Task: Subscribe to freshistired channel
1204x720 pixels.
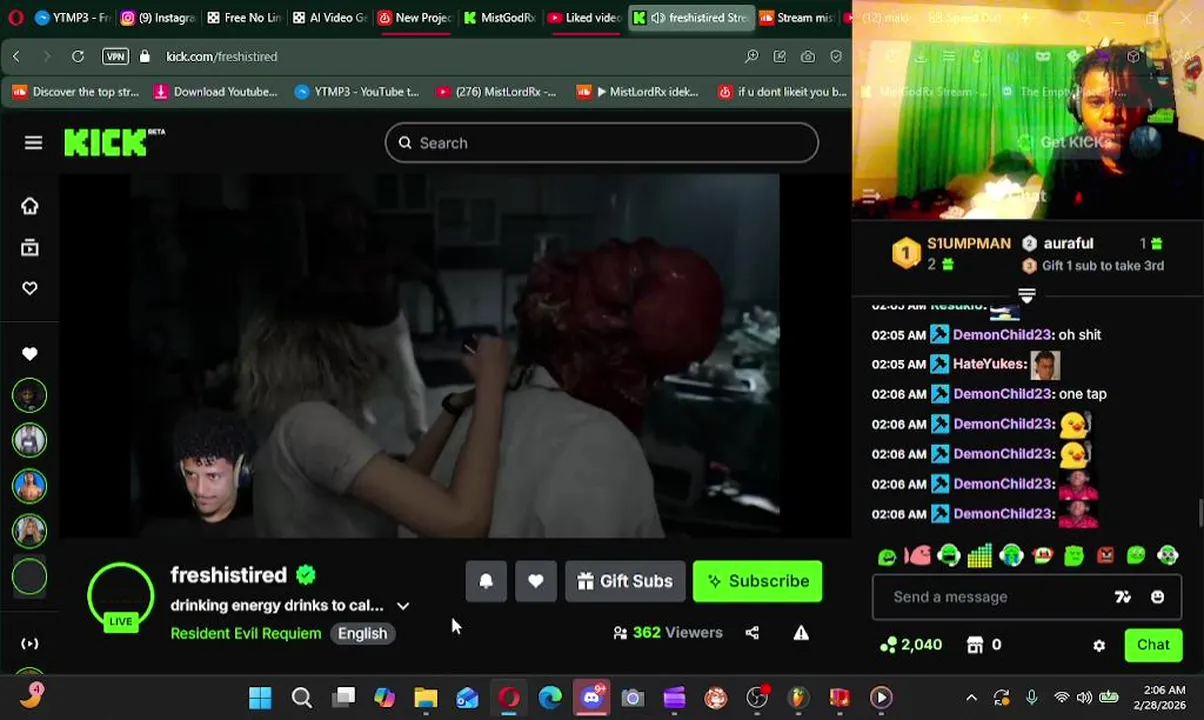Action: pyautogui.click(x=757, y=581)
